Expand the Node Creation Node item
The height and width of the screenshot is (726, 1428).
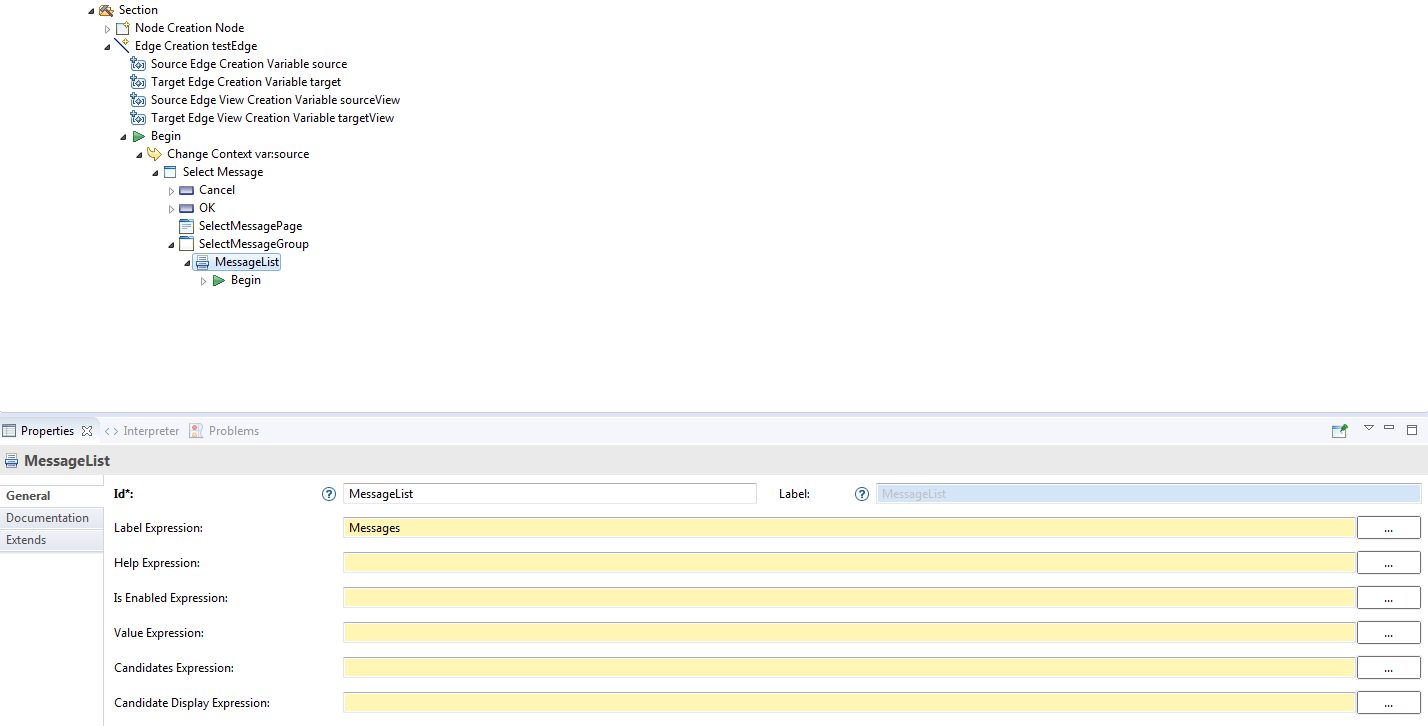[108, 29]
